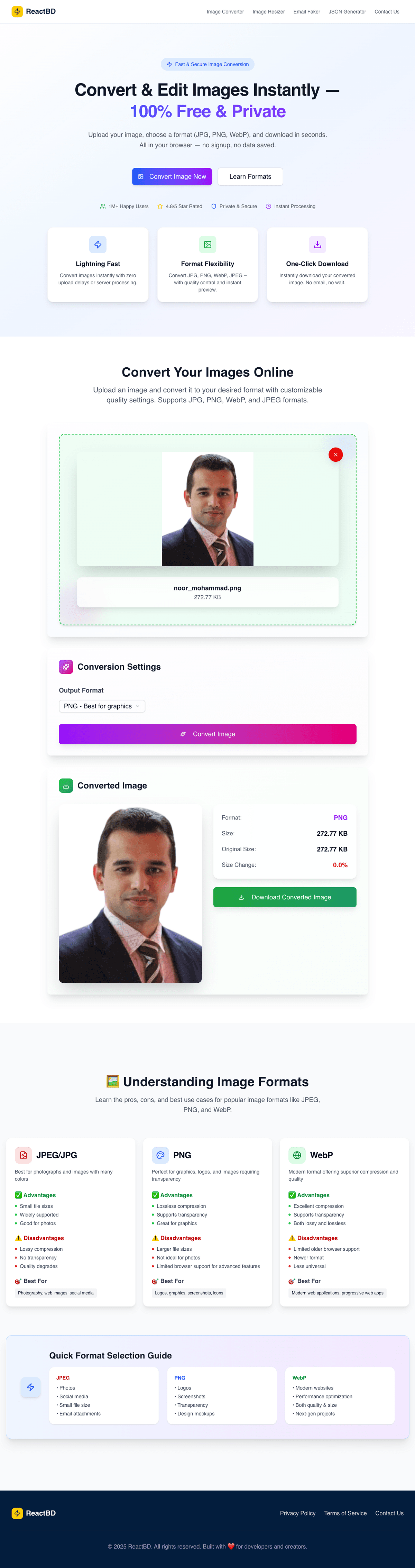Click the Format Flexibility image icon
Screen dimensions: 415x1568
(x=207, y=245)
